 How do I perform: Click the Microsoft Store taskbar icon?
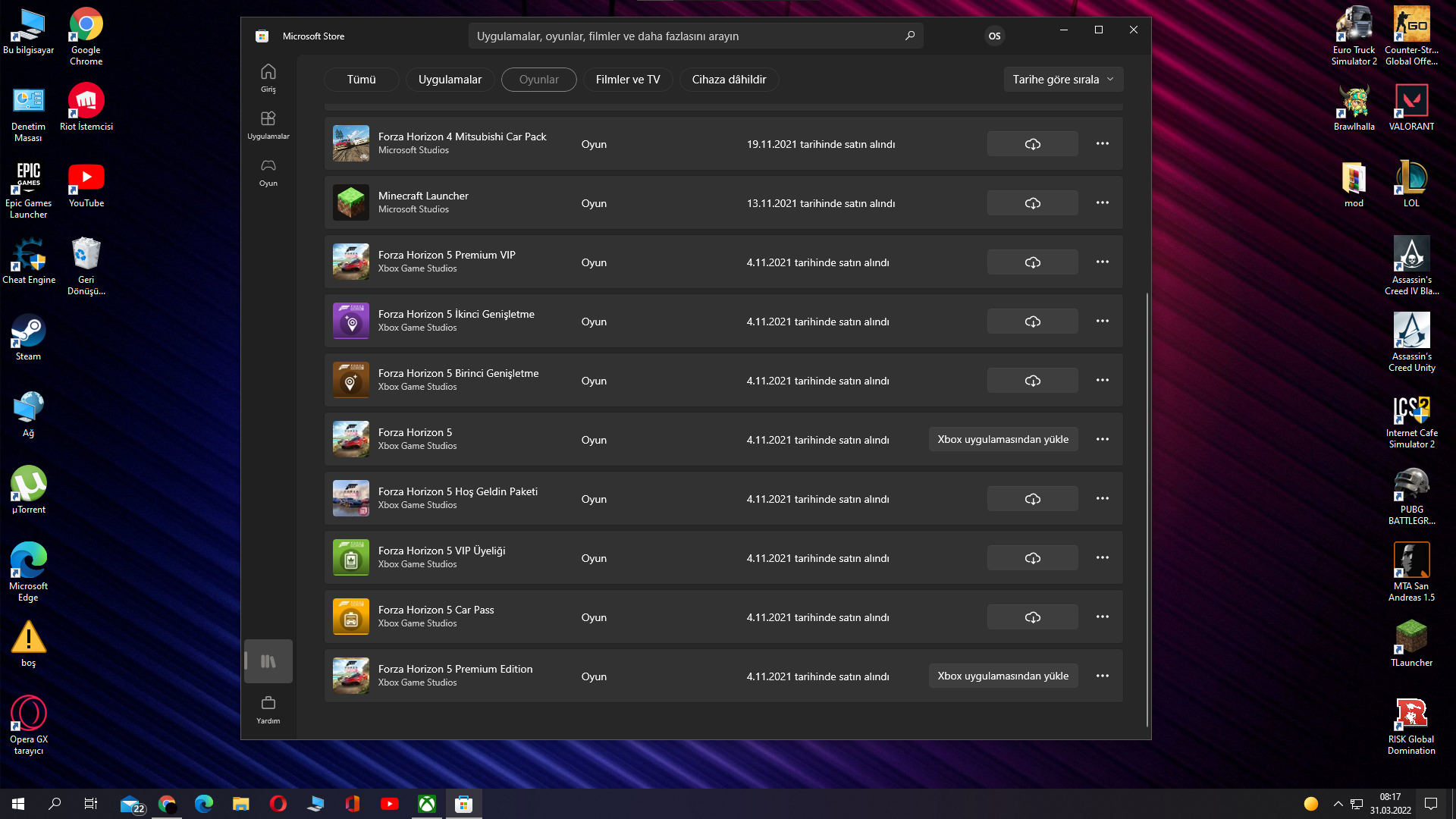(463, 804)
